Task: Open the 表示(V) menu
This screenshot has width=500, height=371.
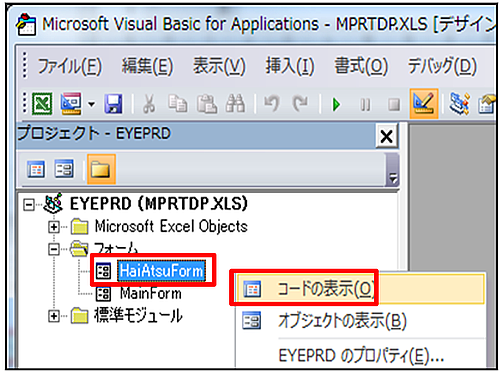Action: coord(219,65)
